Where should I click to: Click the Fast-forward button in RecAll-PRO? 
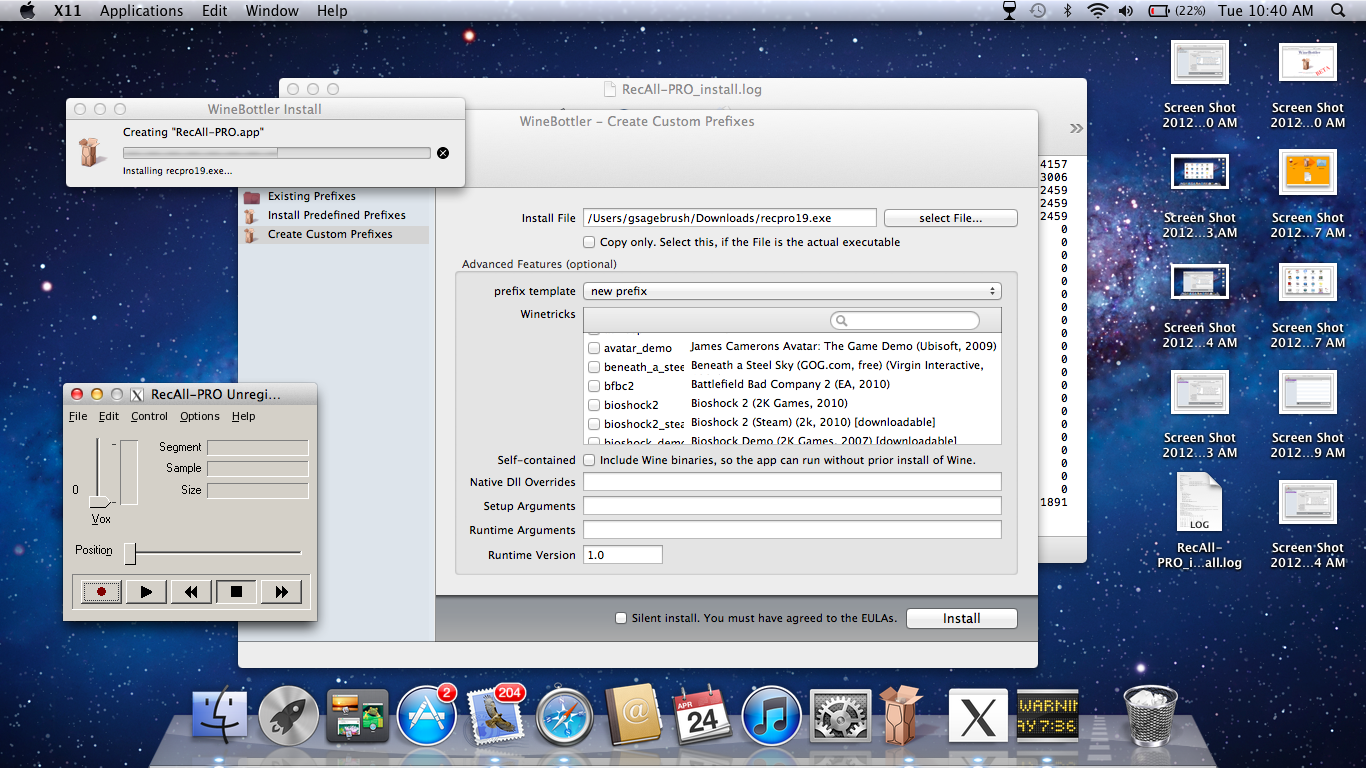pos(281,592)
